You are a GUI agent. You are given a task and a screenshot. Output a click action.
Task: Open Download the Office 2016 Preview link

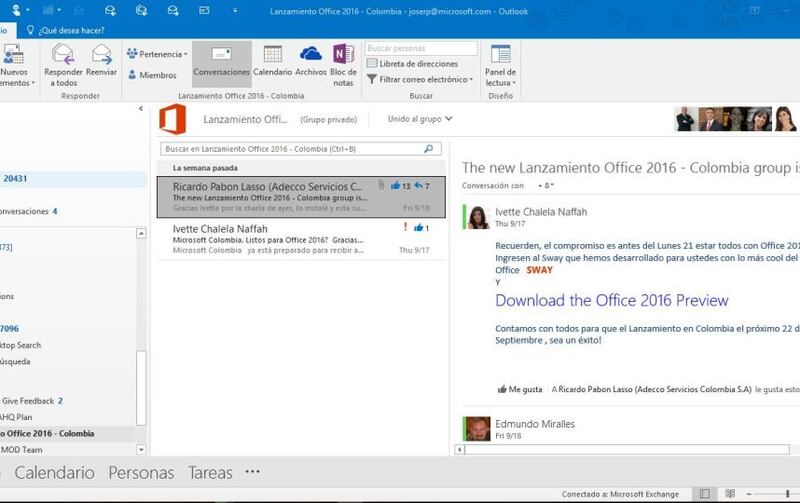(x=612, y=300)
